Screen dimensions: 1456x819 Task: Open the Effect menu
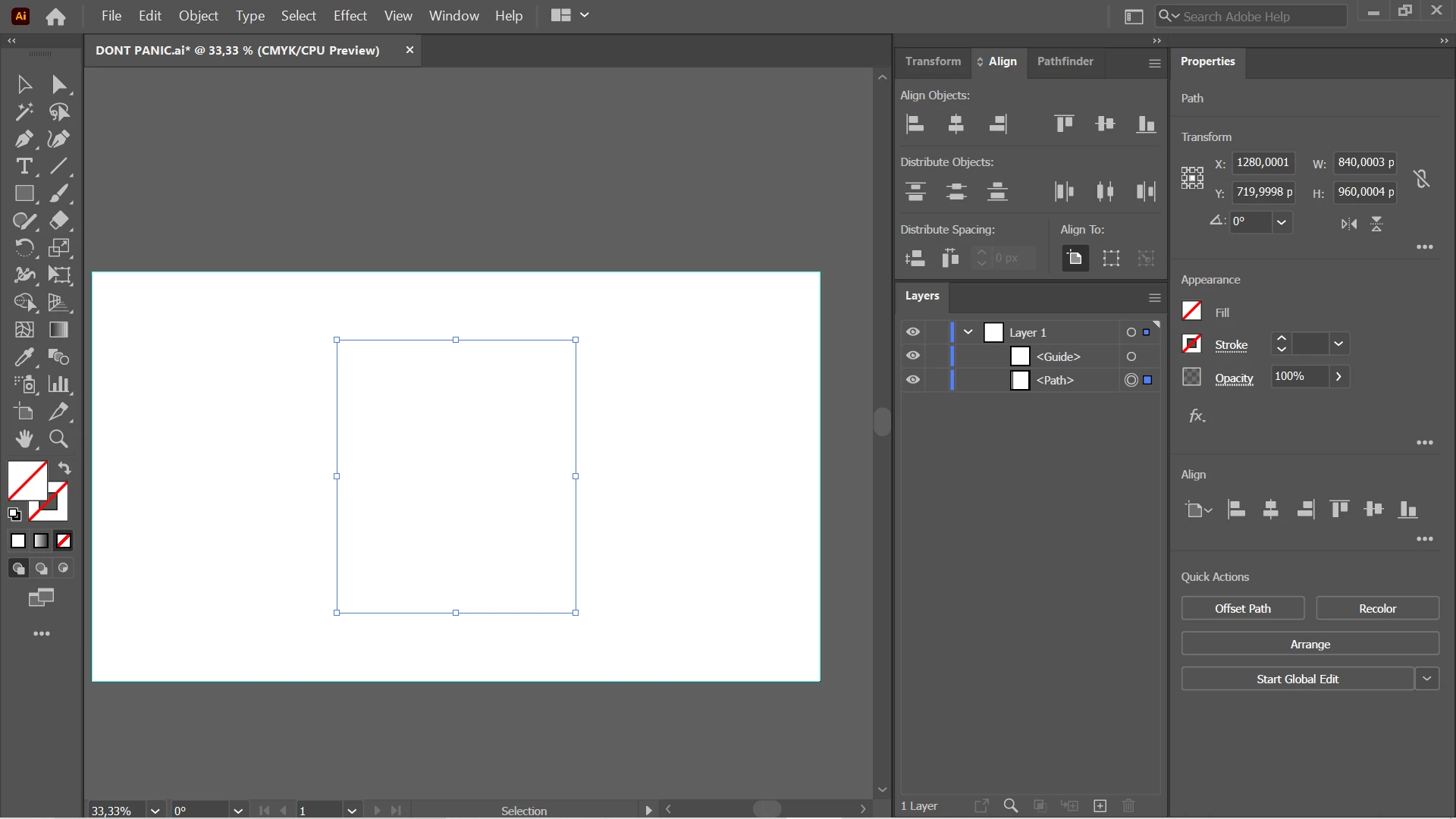(x=350, y=16)
